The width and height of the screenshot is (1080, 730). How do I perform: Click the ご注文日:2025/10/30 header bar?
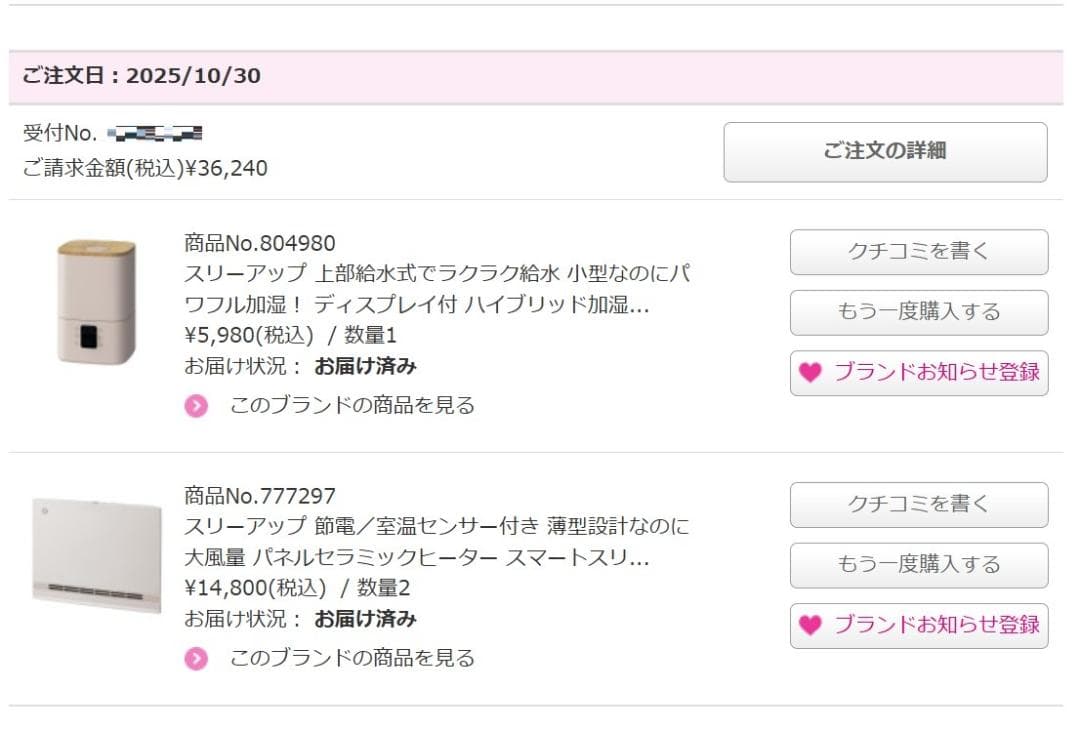coord(535,76)
